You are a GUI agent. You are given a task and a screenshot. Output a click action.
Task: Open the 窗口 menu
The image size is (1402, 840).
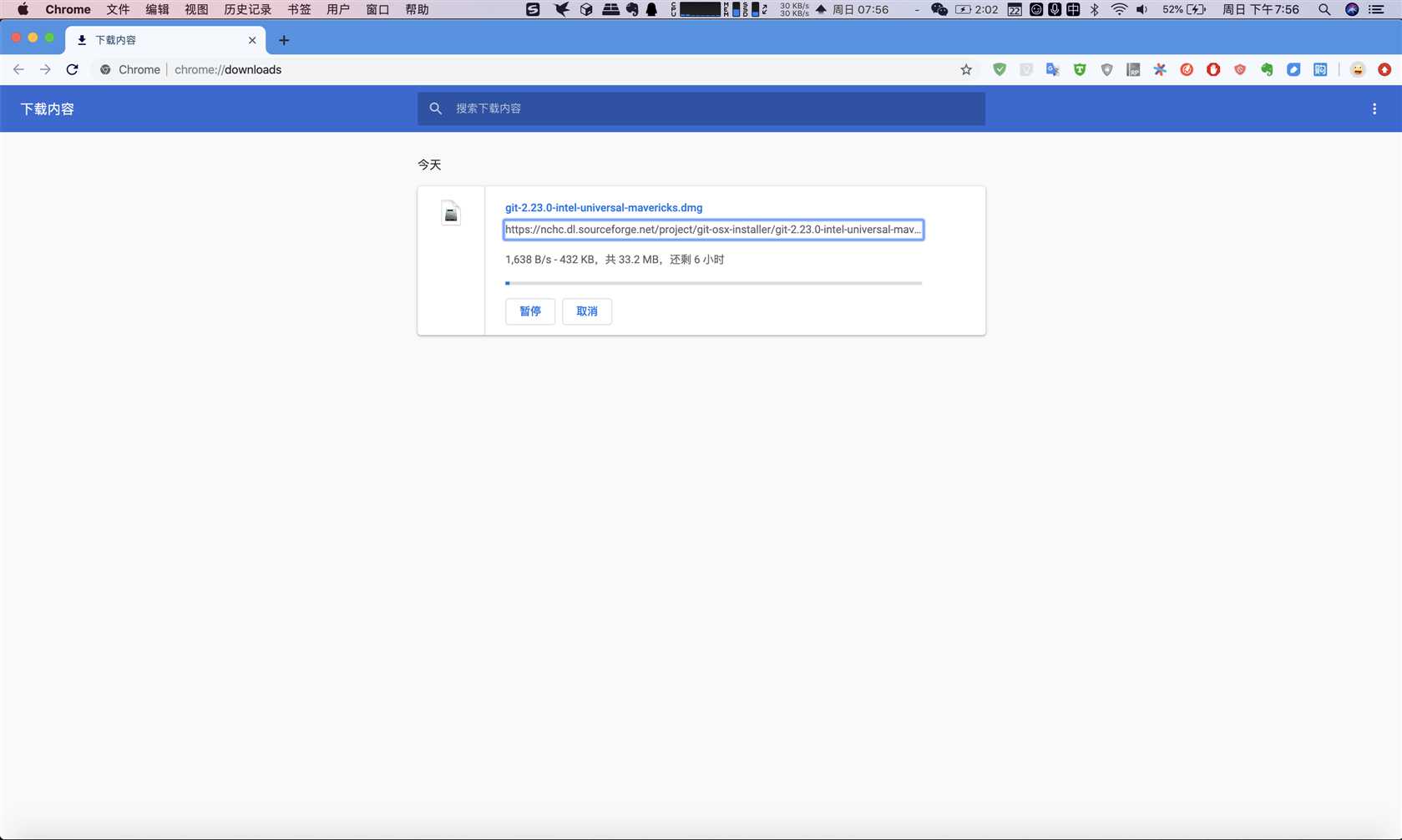377,10
